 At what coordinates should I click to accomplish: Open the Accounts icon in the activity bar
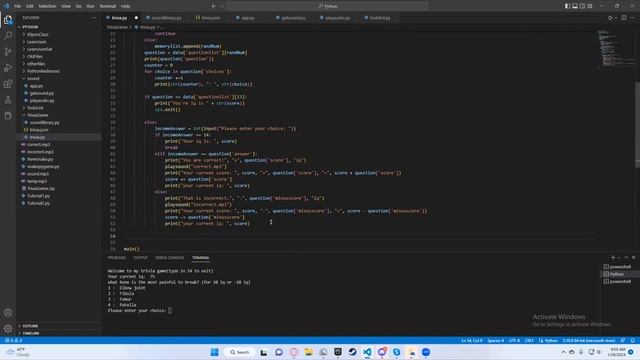tap(8, 313)
